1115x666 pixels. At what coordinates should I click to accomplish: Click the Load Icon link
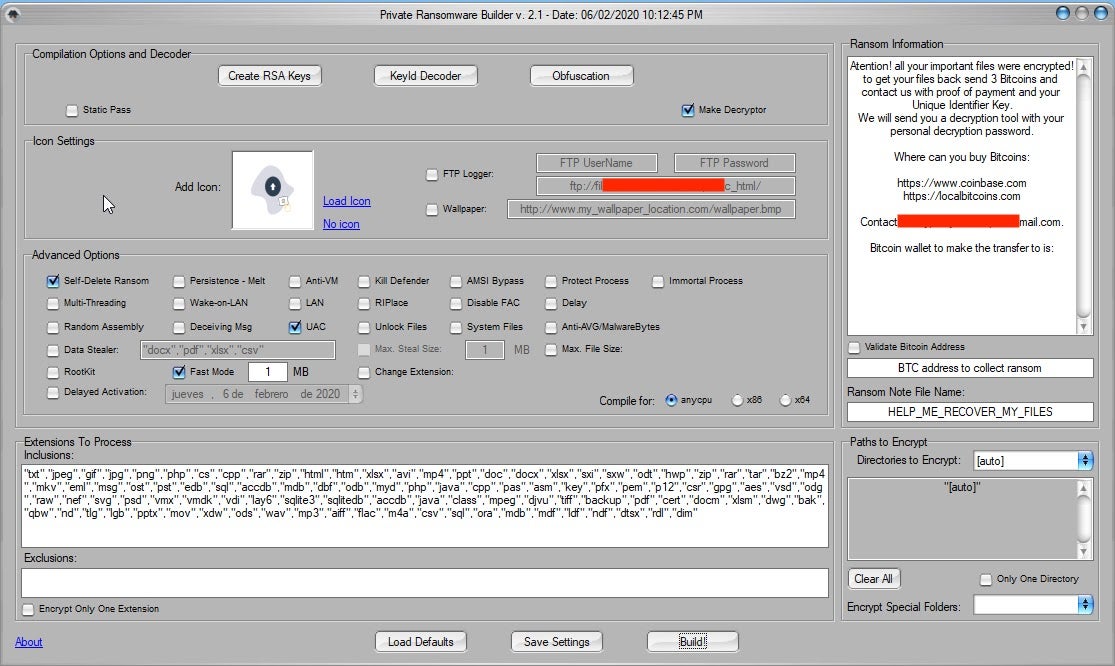[x=346, y=201]
